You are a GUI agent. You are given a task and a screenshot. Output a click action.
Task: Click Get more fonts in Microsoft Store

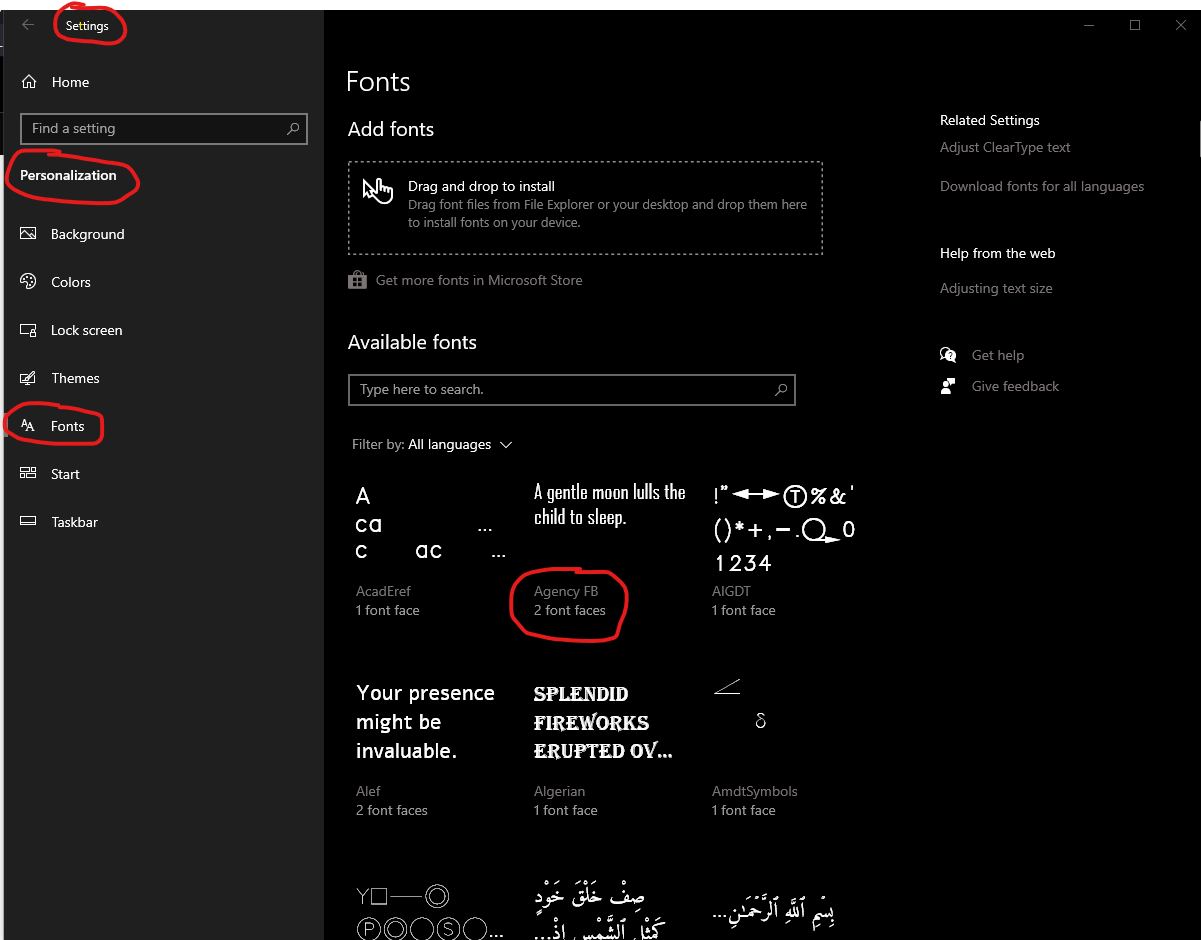[x=479, y=280]
